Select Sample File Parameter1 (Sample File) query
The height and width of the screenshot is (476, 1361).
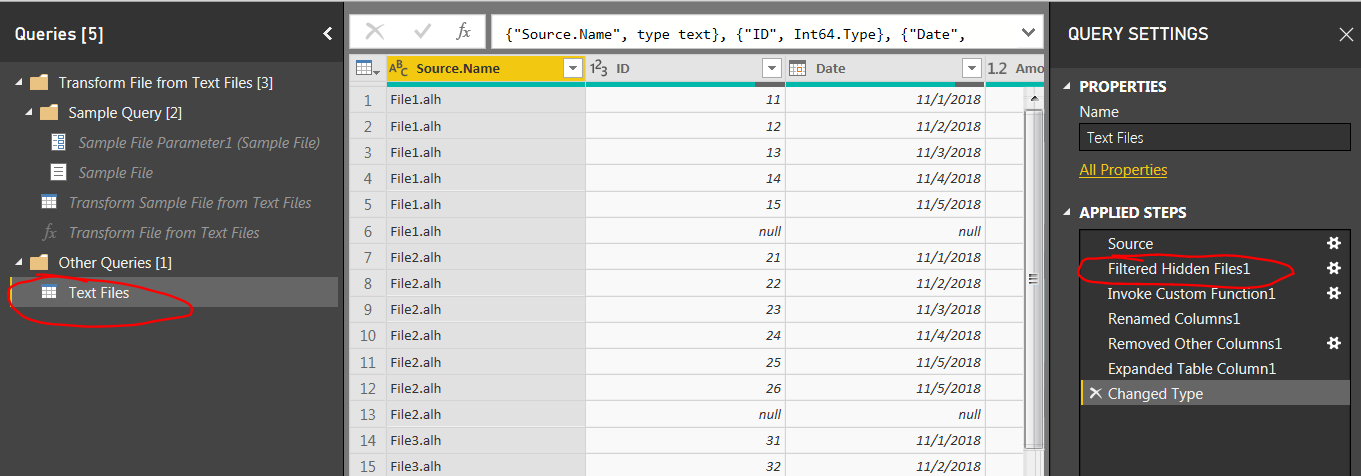point(199,143)
